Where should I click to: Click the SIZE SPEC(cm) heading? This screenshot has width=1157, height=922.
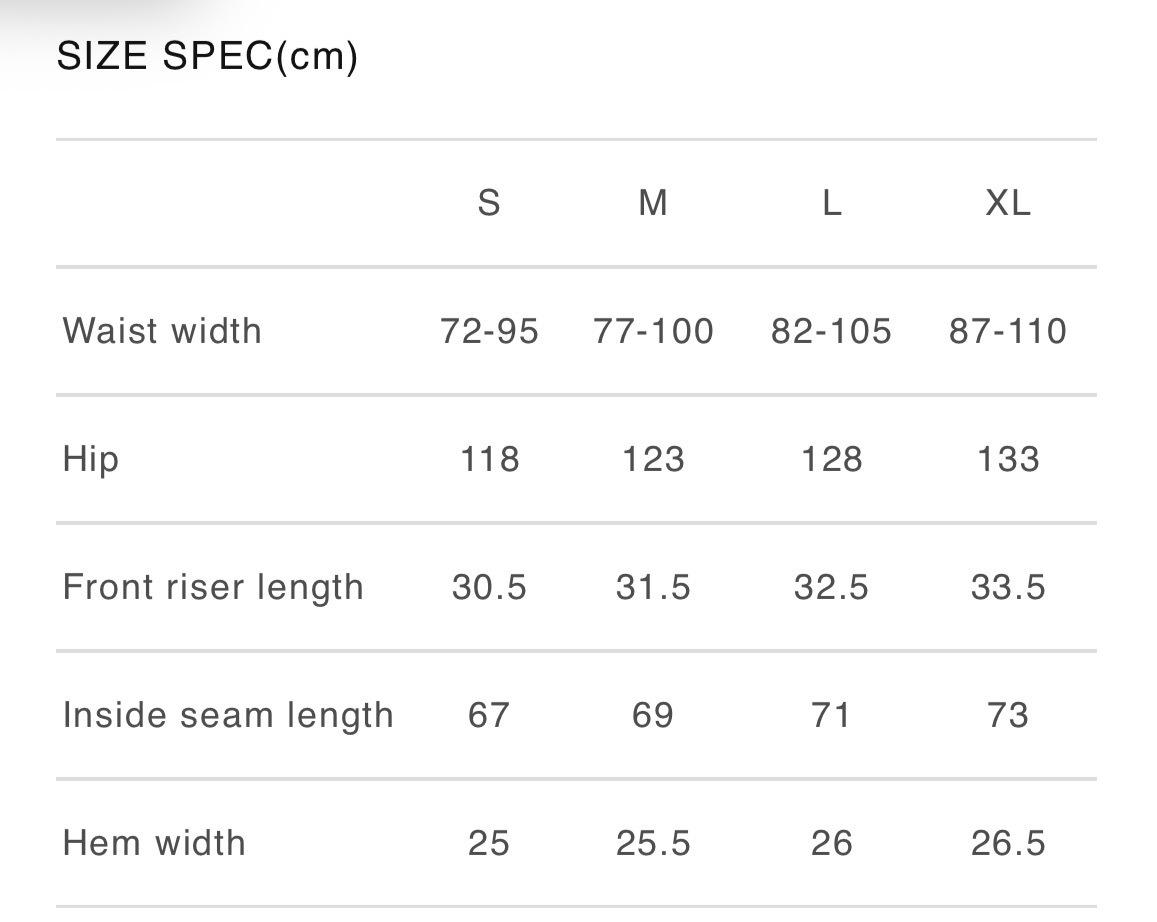click(x=207, y=57)
